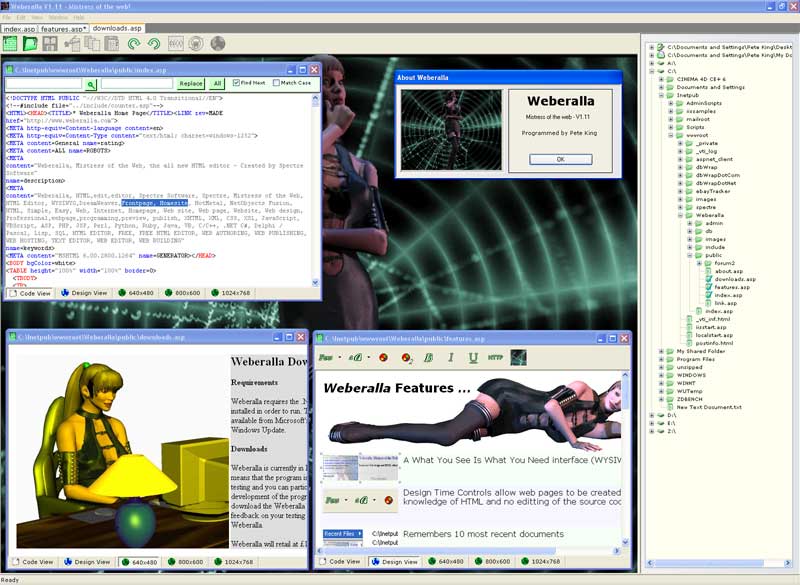Expand the D:\ drive node

pos(652,415)
